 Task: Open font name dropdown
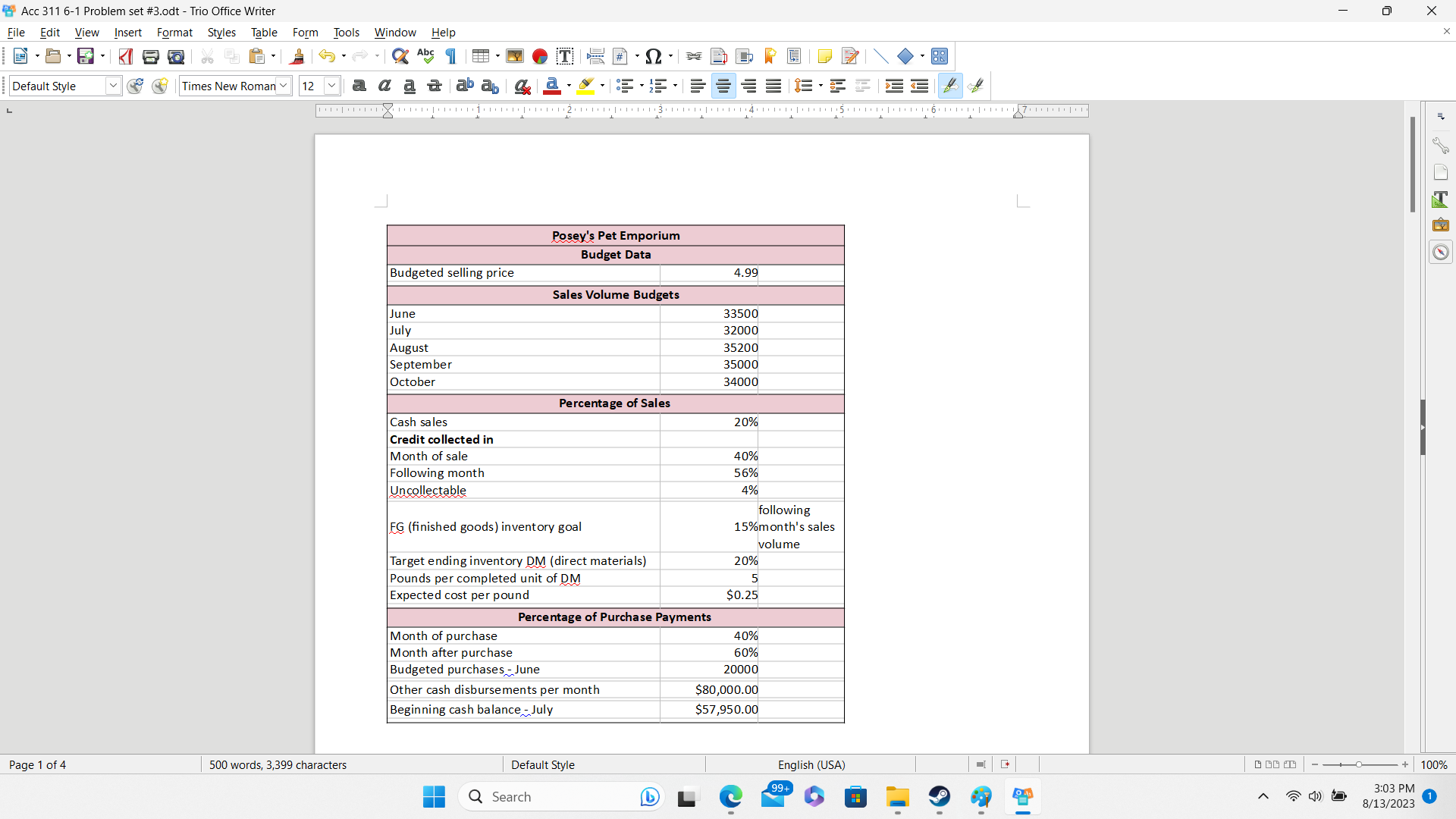click(x=284, y=86)
